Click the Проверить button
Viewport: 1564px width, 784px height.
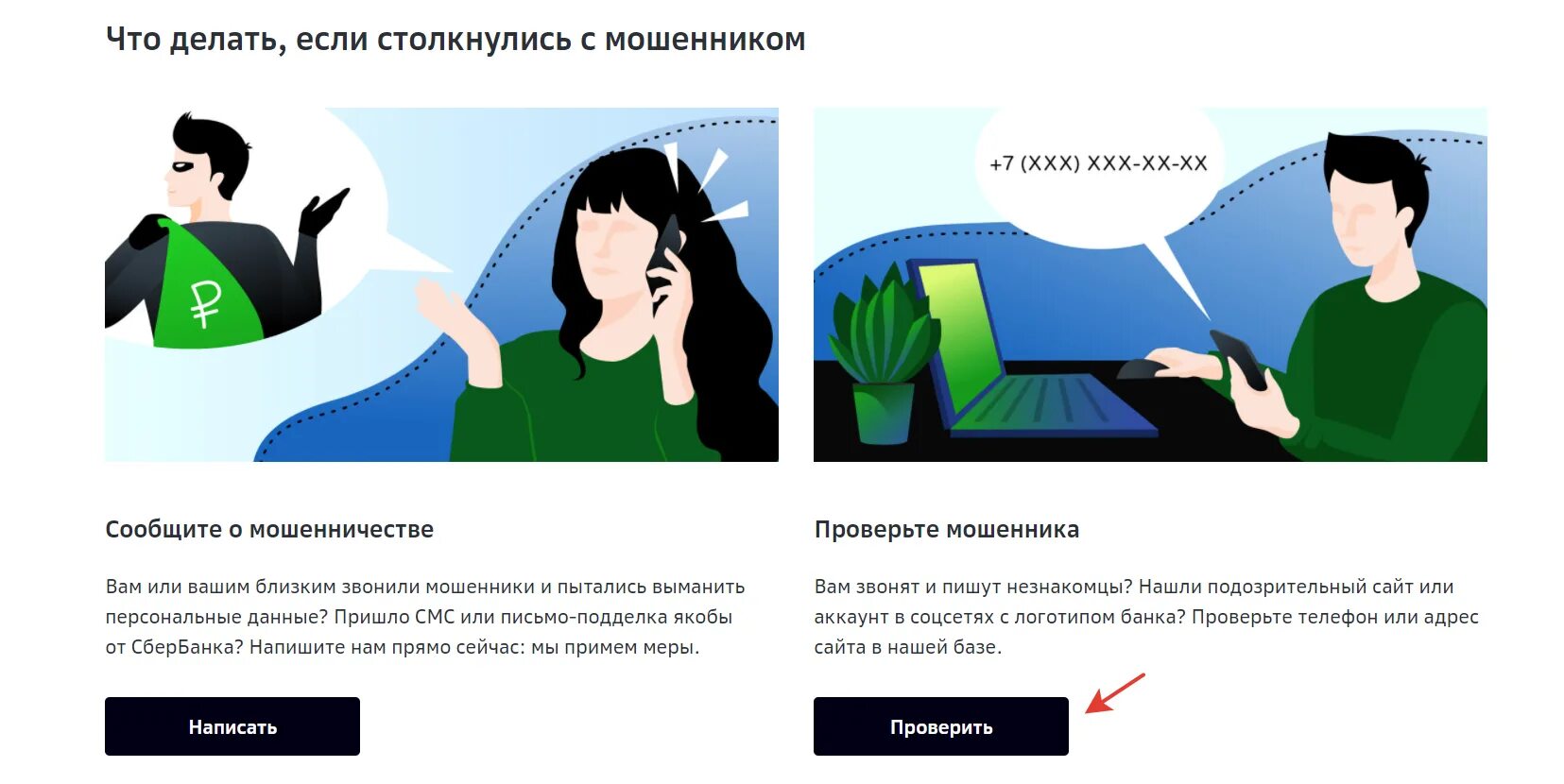(x=940, y=726)
